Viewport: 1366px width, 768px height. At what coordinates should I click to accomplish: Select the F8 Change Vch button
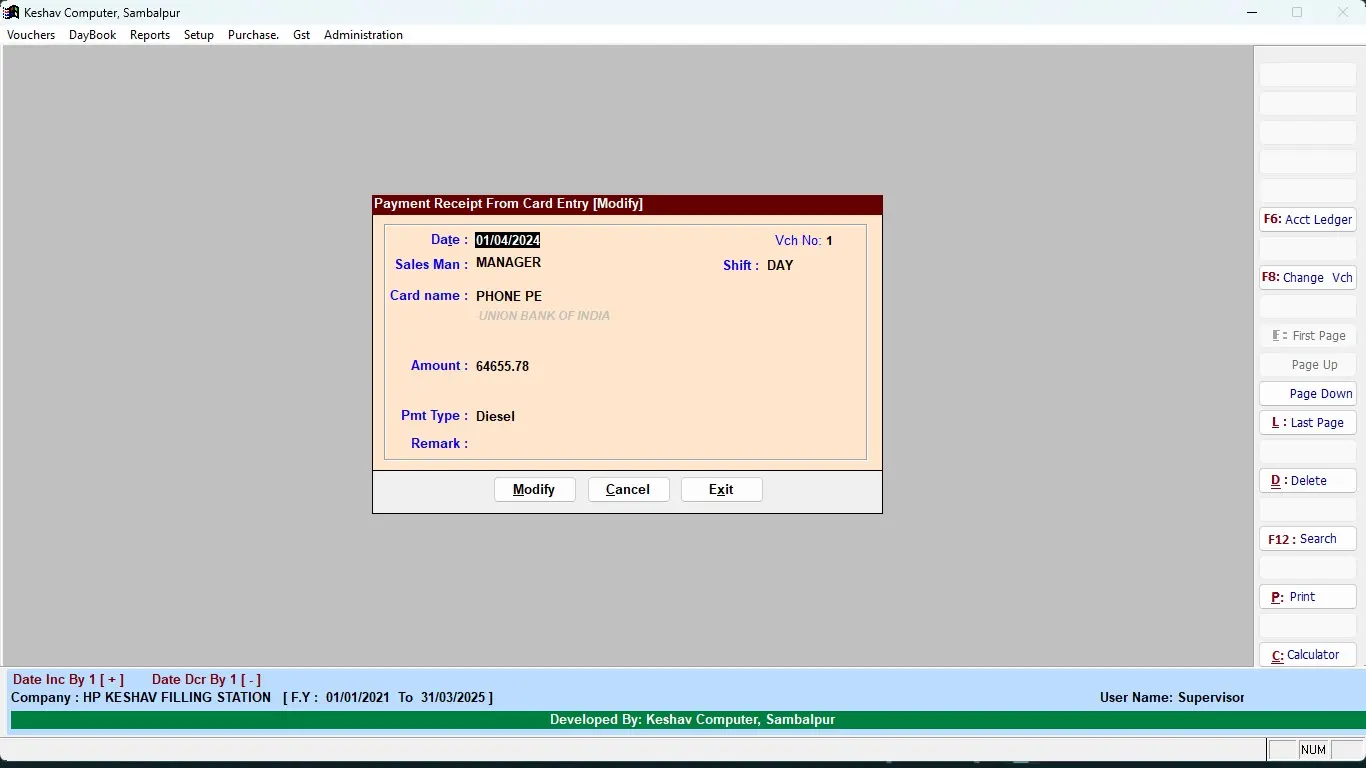click(1308, 278)
